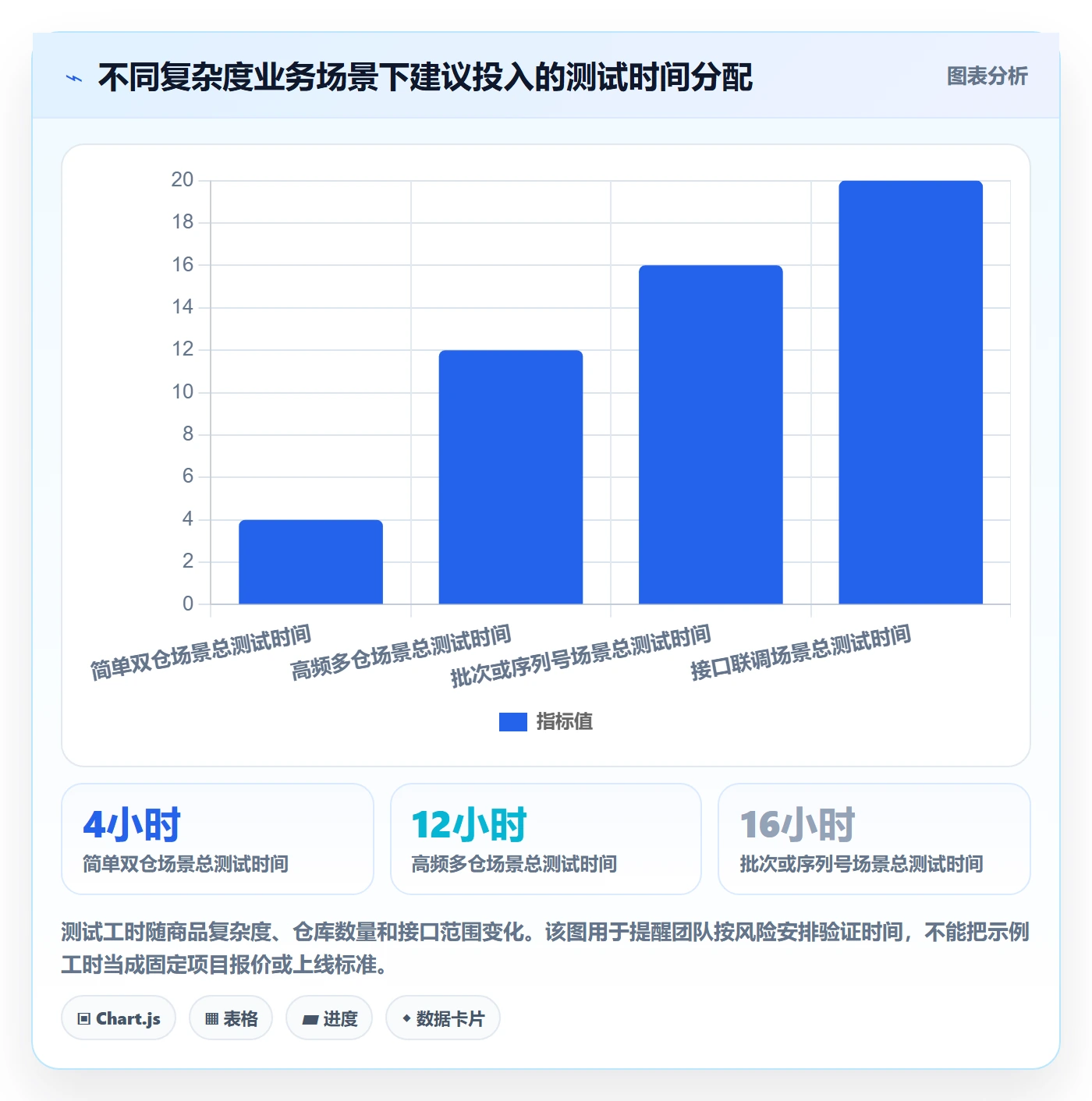Click the bar for 接口联调场景总测试时间
1092x1101 pixels.
pos(910,392)
